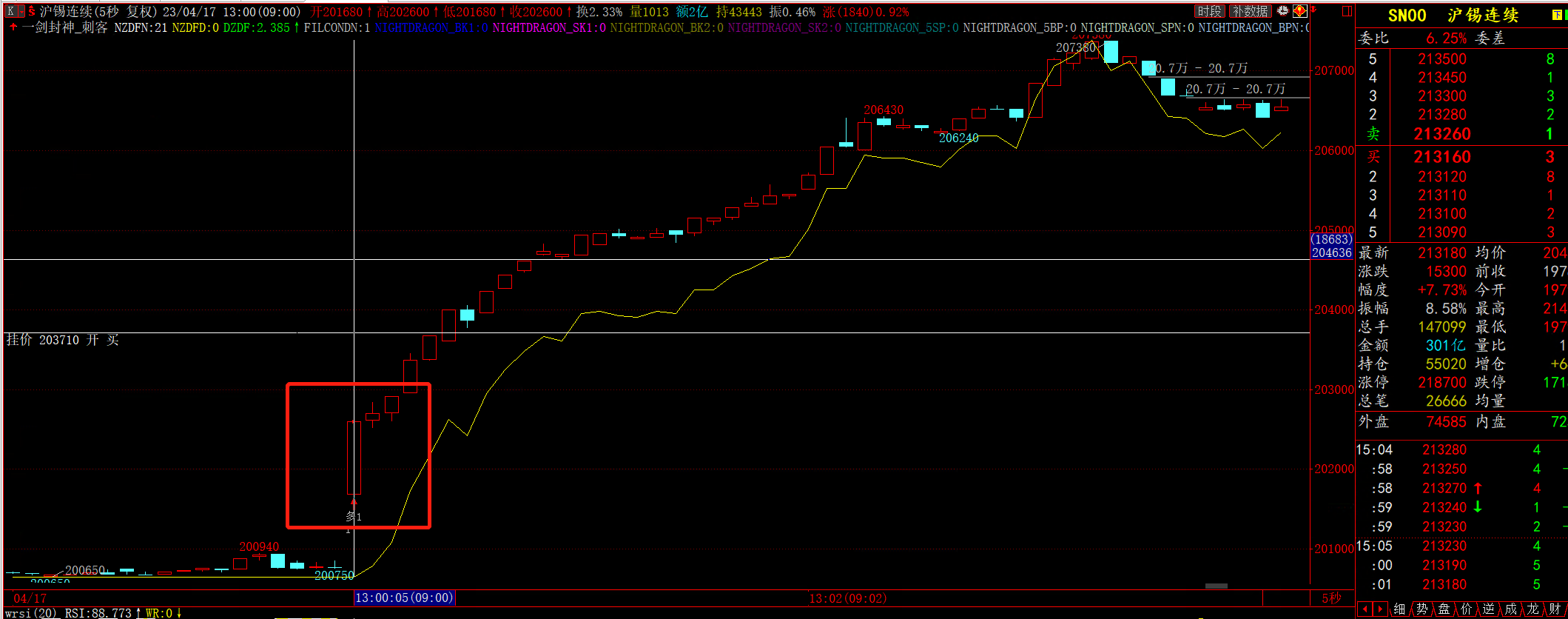Image resolution: width=1568 pixels, height=619 pixels.
Task: Click the buy price 213160
Action: (1441, 157)
